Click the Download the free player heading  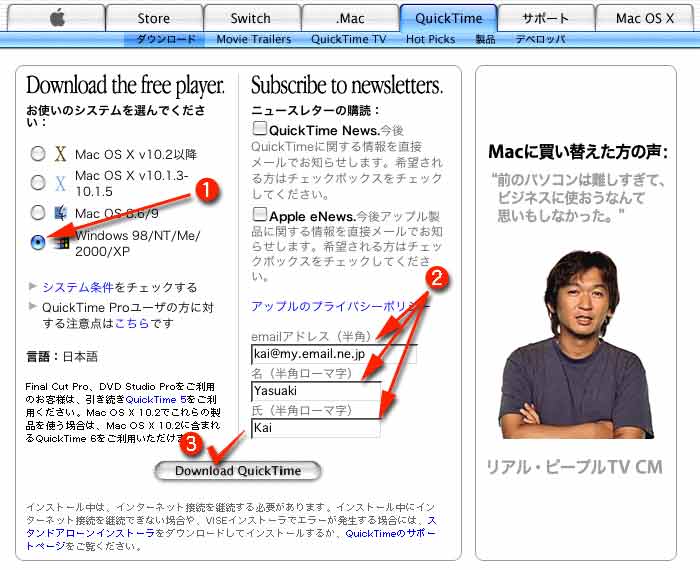tap(125, 85)
